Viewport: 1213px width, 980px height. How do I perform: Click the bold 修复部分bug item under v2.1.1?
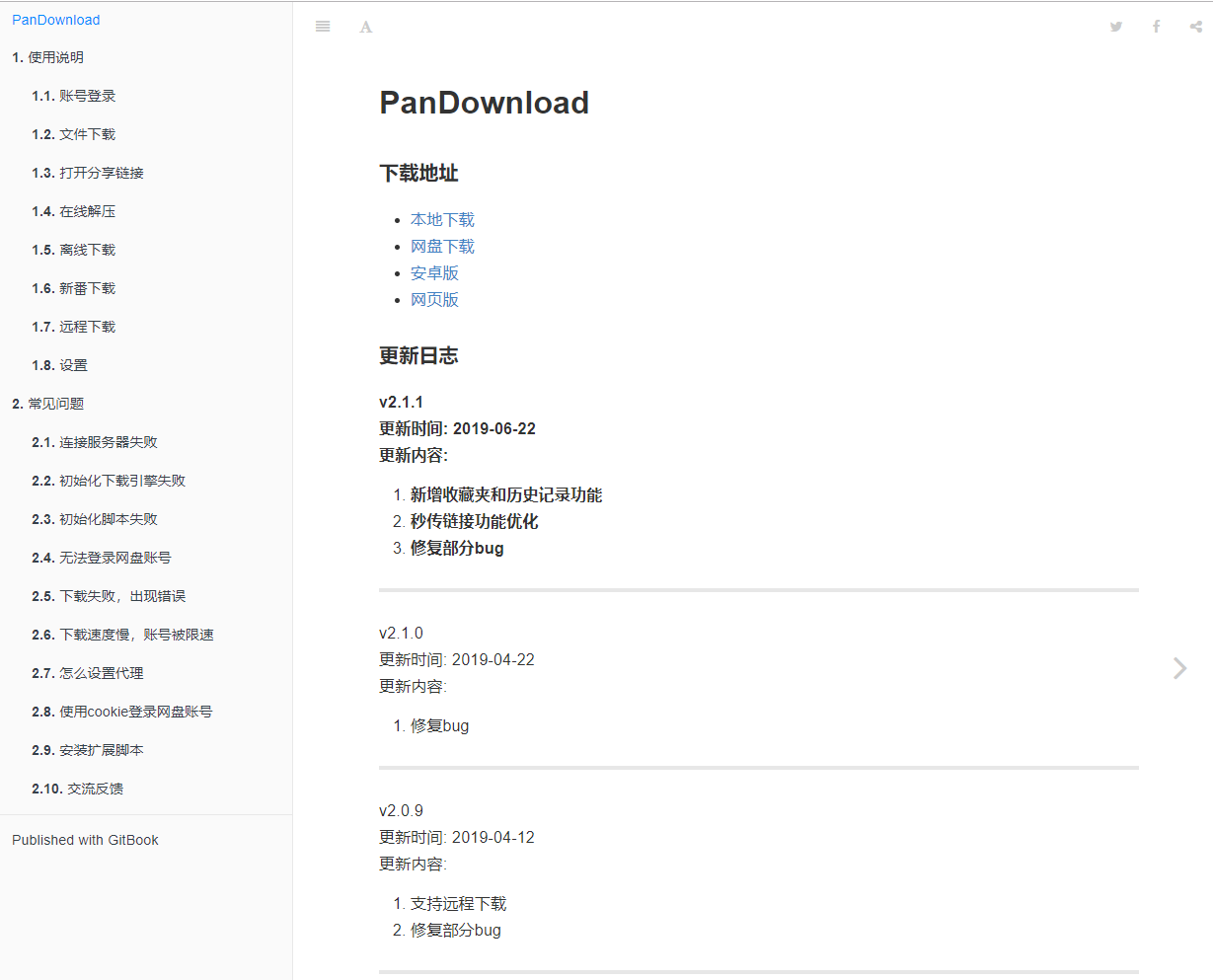457,548
